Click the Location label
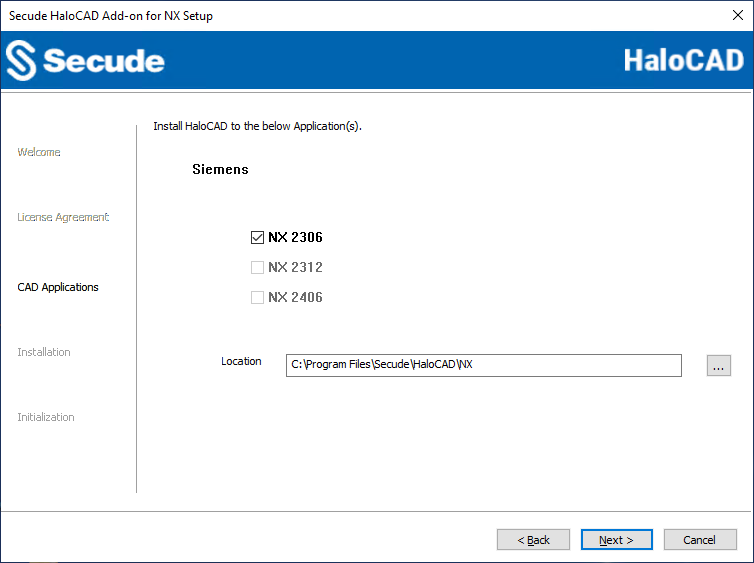This screenshot has width=754, height=563. coord(241,361)
